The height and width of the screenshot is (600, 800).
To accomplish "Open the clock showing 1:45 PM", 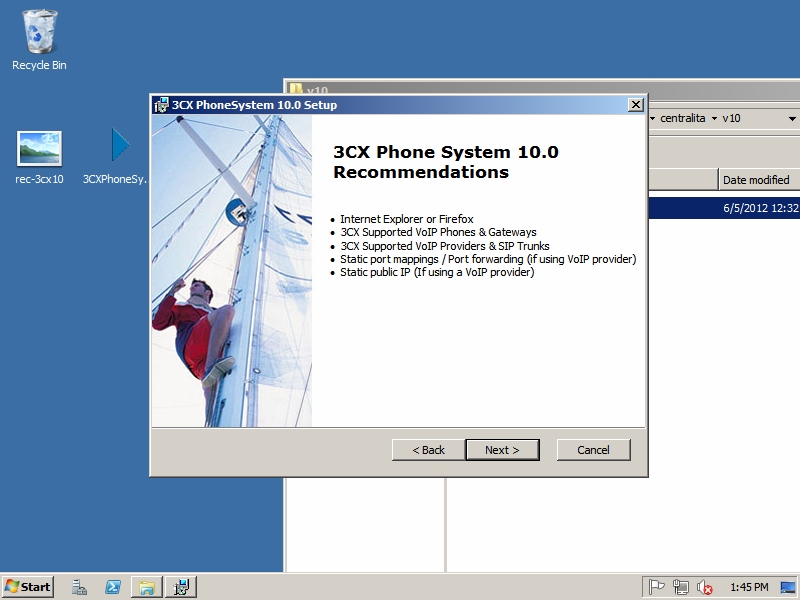I will click(x=749, y=587).
